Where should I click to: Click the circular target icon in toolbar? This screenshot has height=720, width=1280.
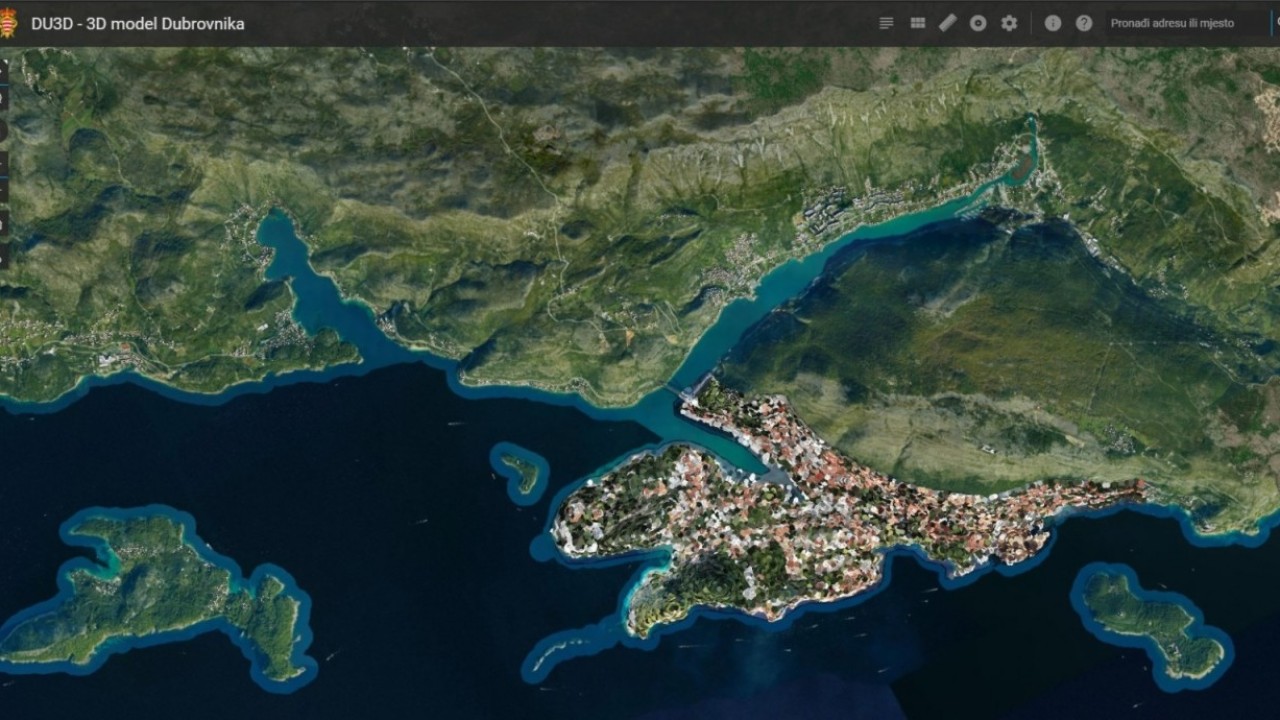click(978, 23)
